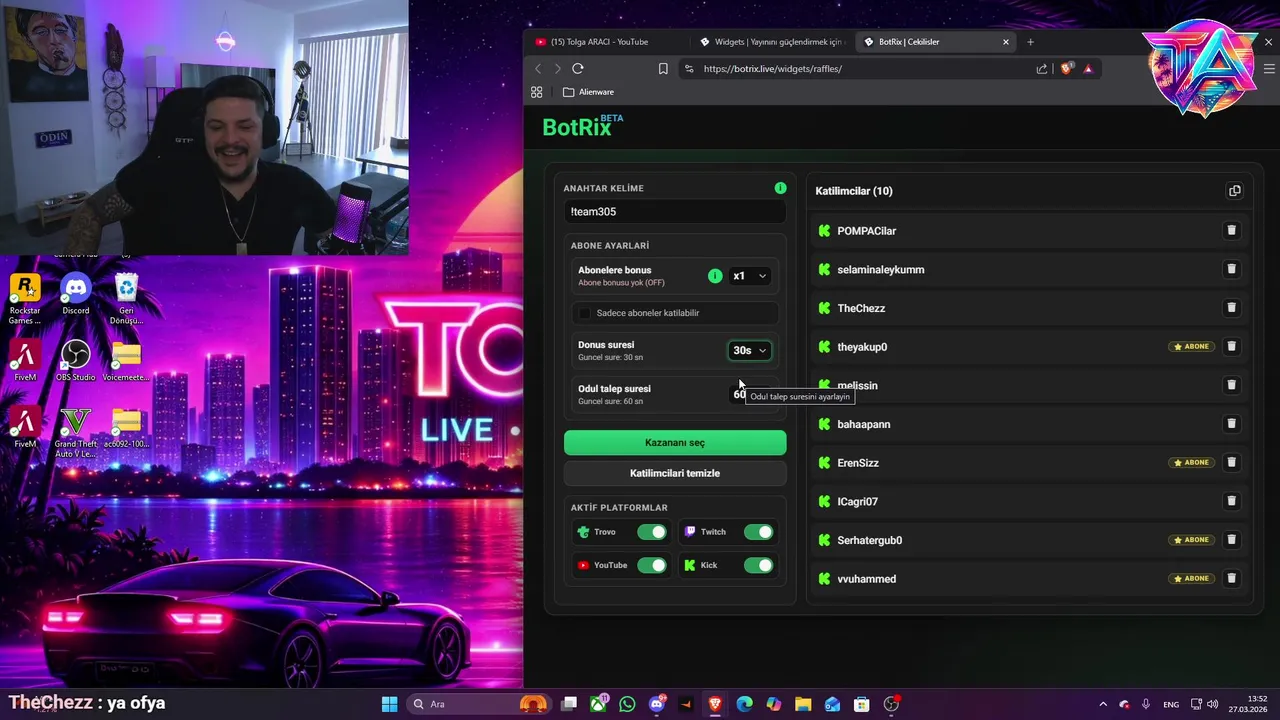Switch to the Widgets tab
The height and width of the screenshot is (720, 1280).
771,42
